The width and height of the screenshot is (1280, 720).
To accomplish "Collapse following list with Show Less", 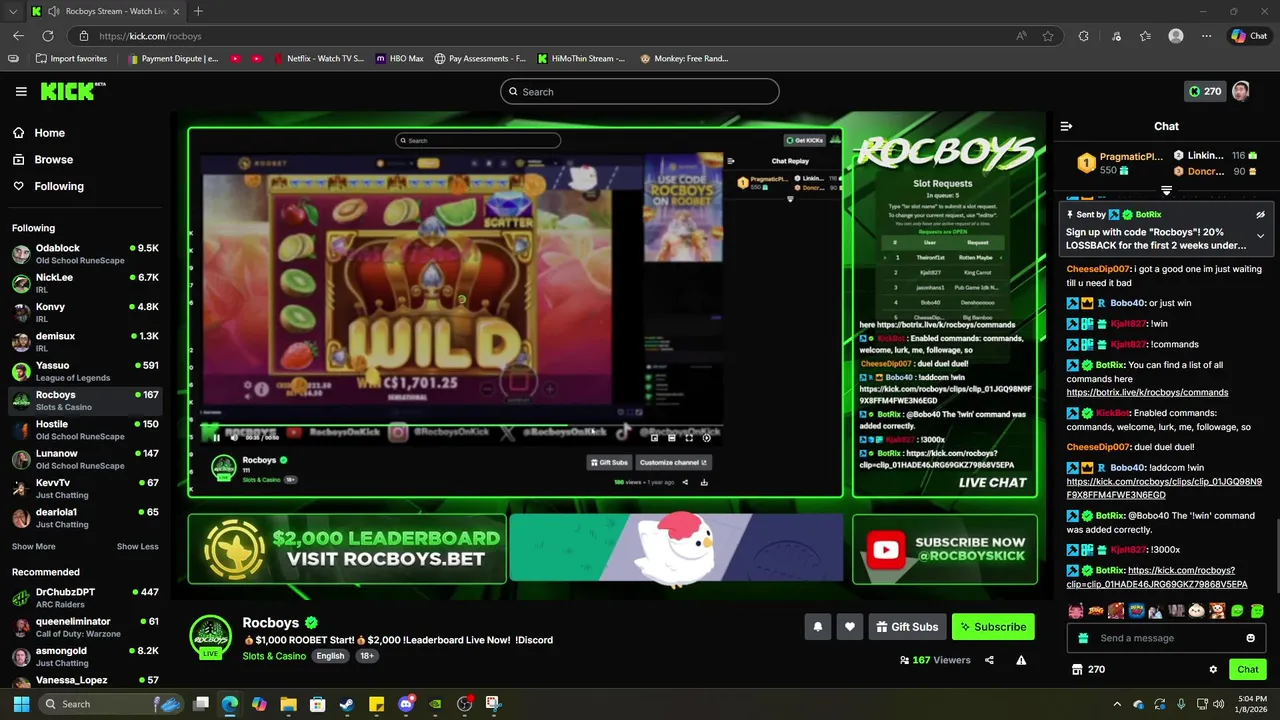I will [137, 547].
